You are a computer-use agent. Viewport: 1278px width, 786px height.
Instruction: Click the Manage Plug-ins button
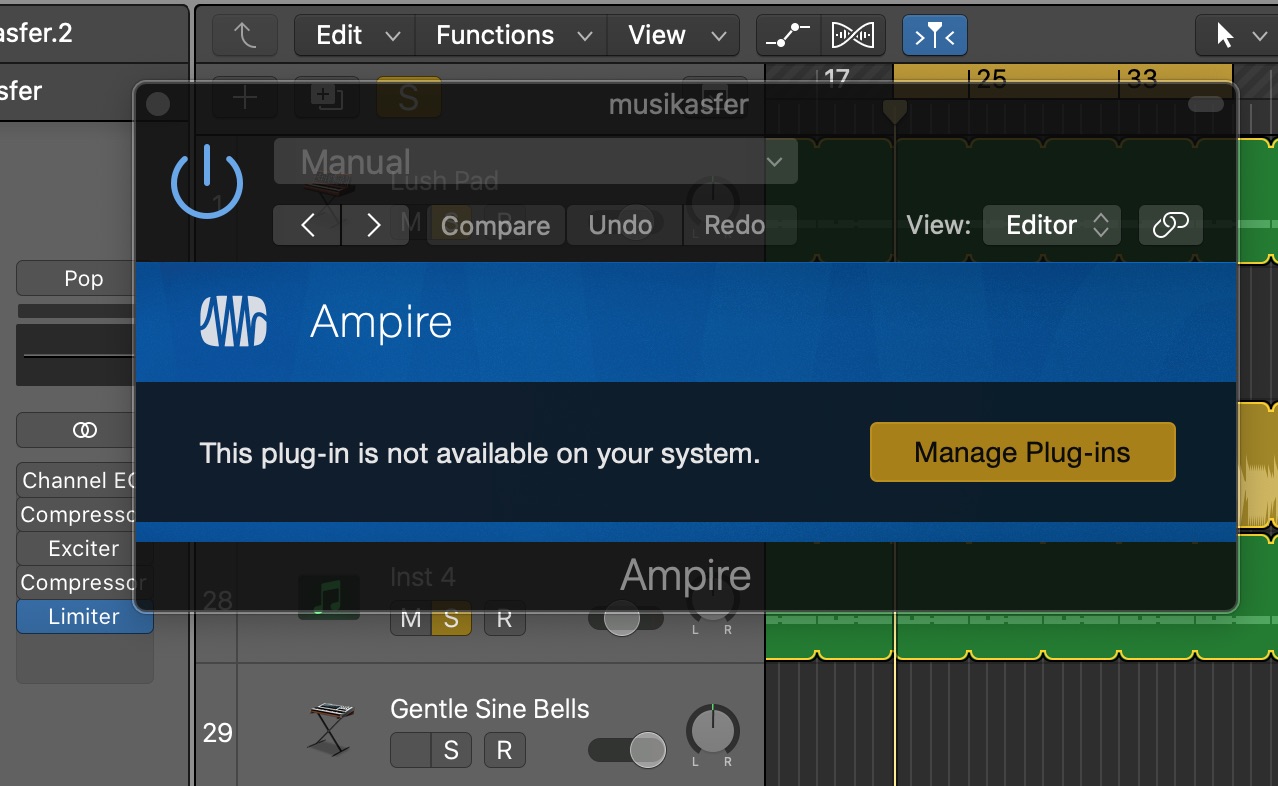pyautogui.click(x=1022, y=452)
